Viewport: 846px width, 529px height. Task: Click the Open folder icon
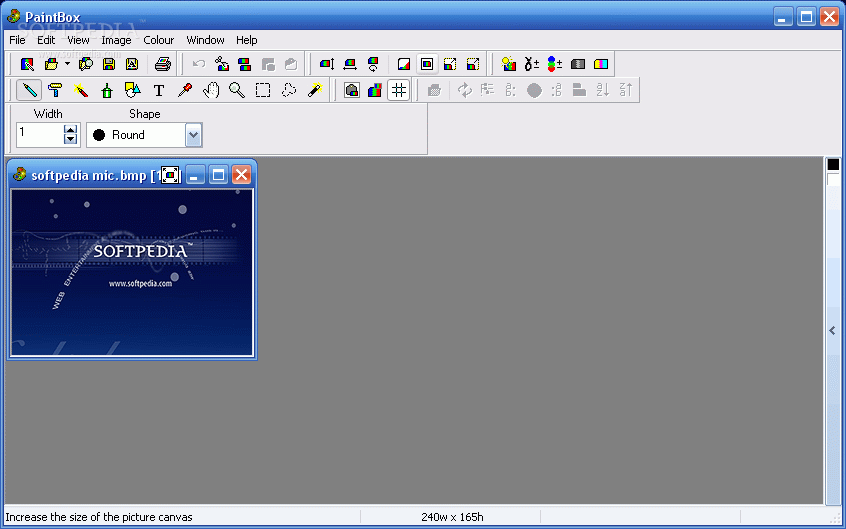[x=51, y=64]
